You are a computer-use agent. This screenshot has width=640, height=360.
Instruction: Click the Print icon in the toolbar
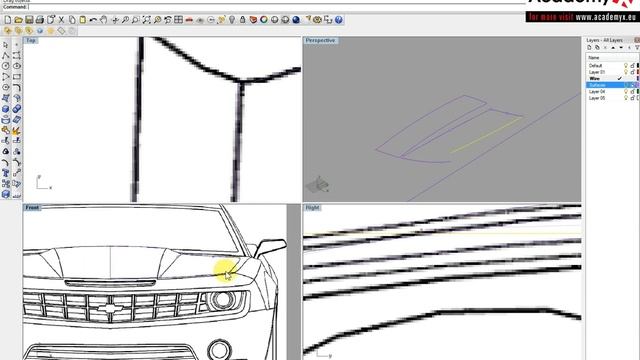point(40,20)
